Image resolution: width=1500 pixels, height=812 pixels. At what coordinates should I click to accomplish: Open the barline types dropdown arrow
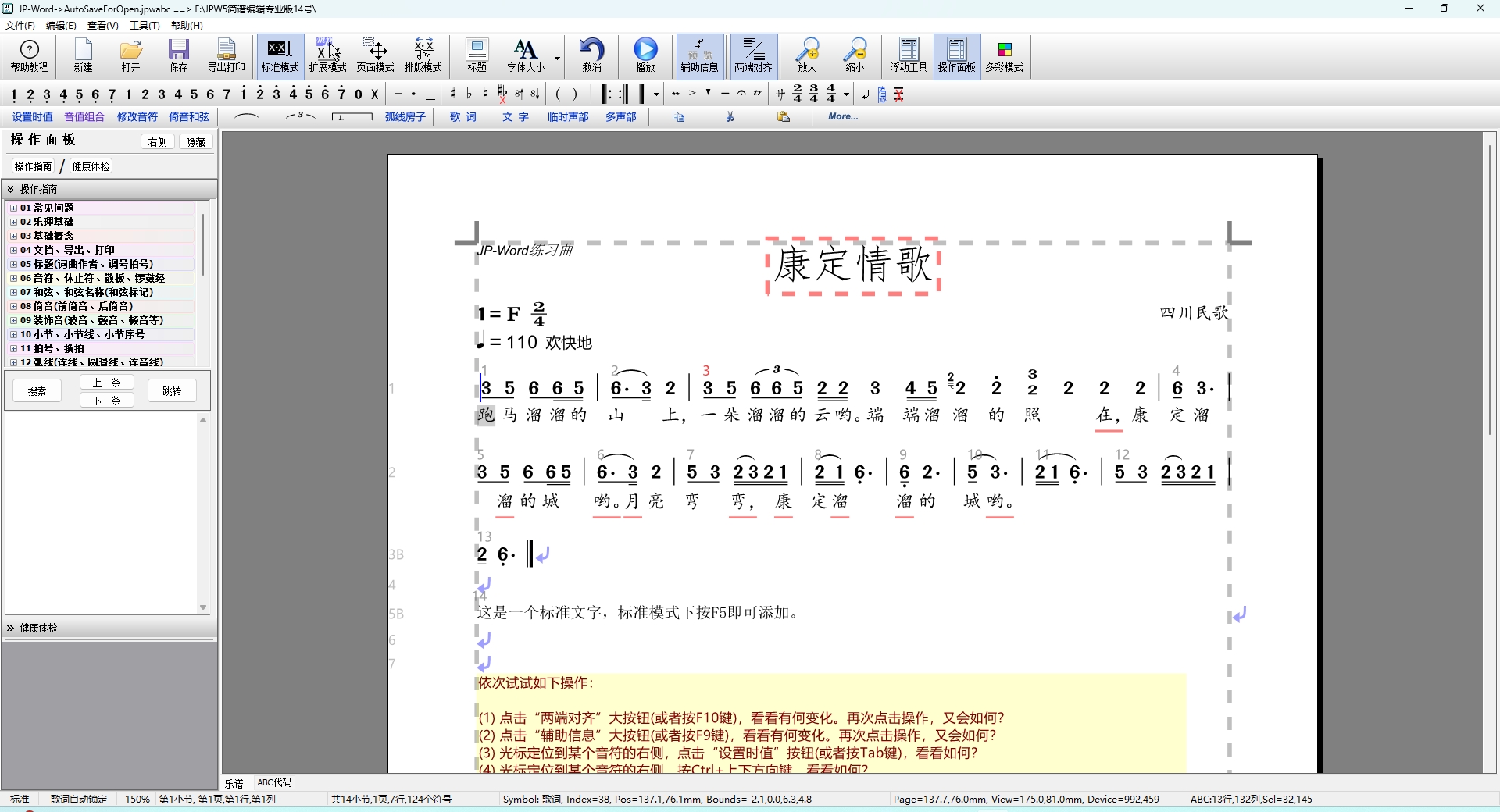click(656, 94)
